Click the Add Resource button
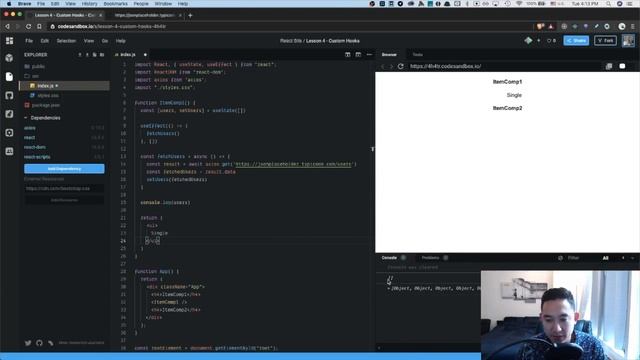Viewport: 640px width, 360px height. pos(64,200)
